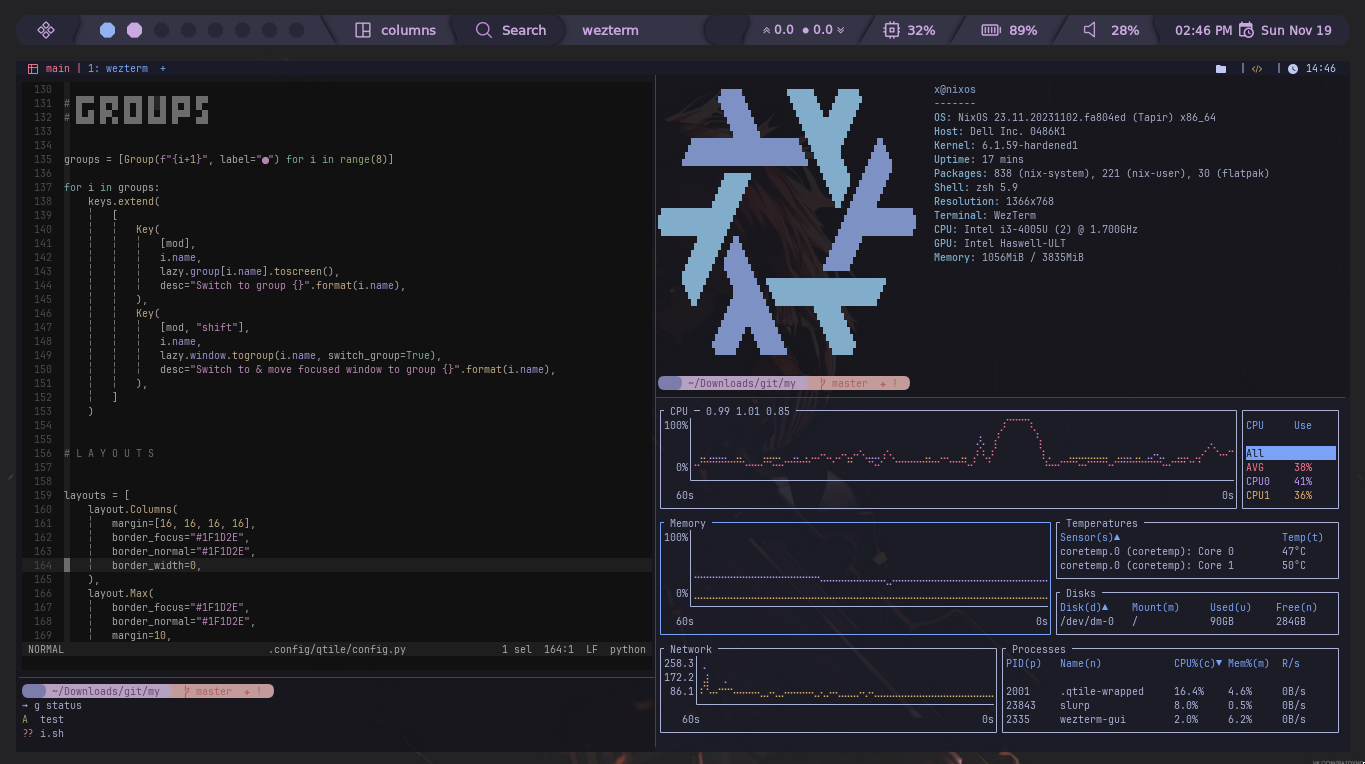Click the folder icon in the tmux status bar
The height and width of the screenshot is (764, 1365).
tap(1221, 69)
